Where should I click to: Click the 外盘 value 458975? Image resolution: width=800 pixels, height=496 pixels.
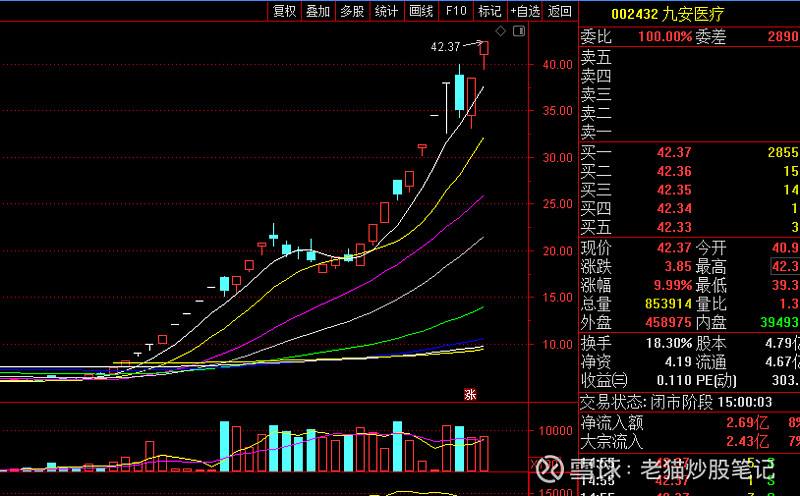(668, 323)
